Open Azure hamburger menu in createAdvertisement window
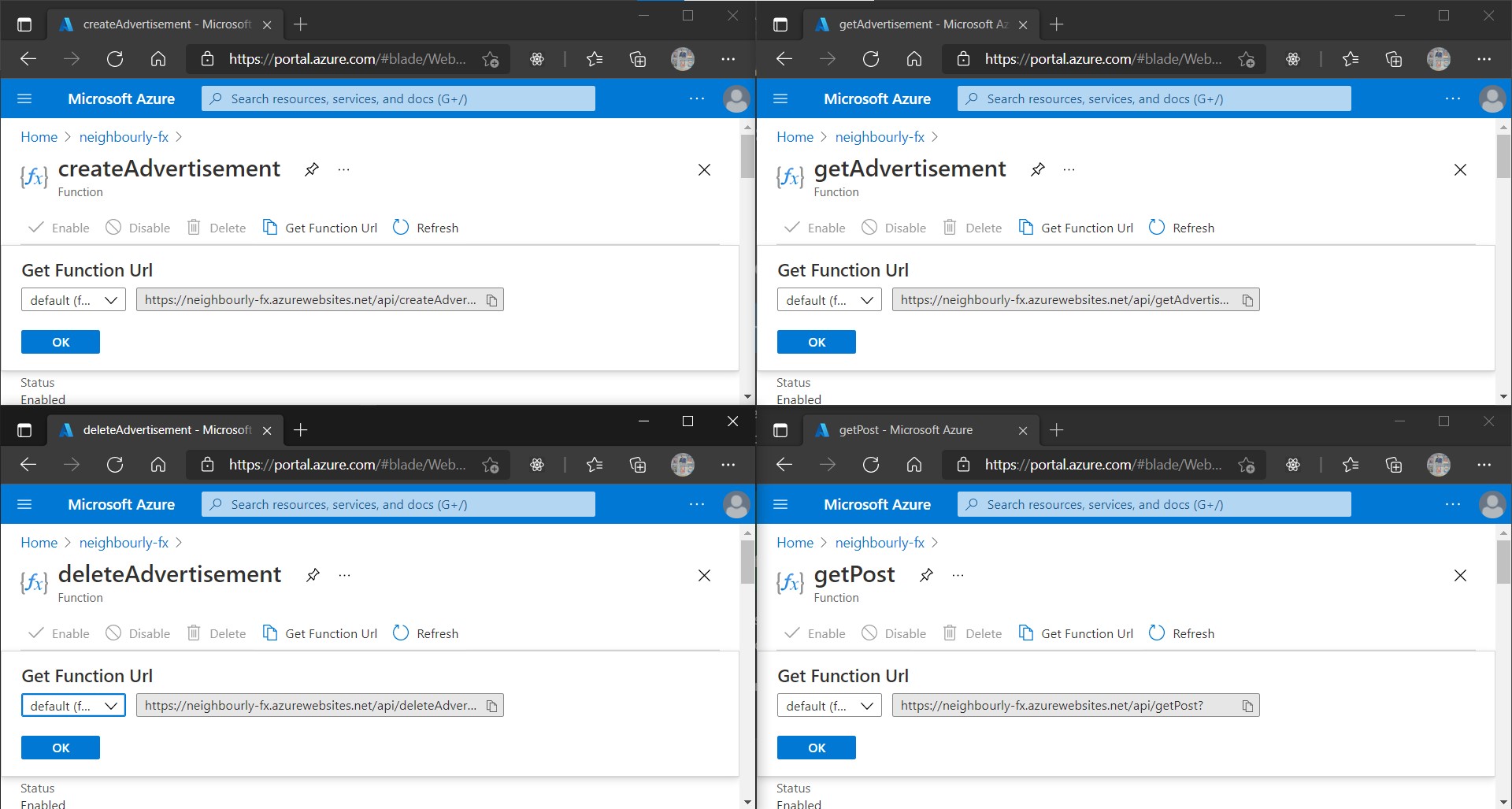The width and height of the screenshot is (1512, 809). 24,98
